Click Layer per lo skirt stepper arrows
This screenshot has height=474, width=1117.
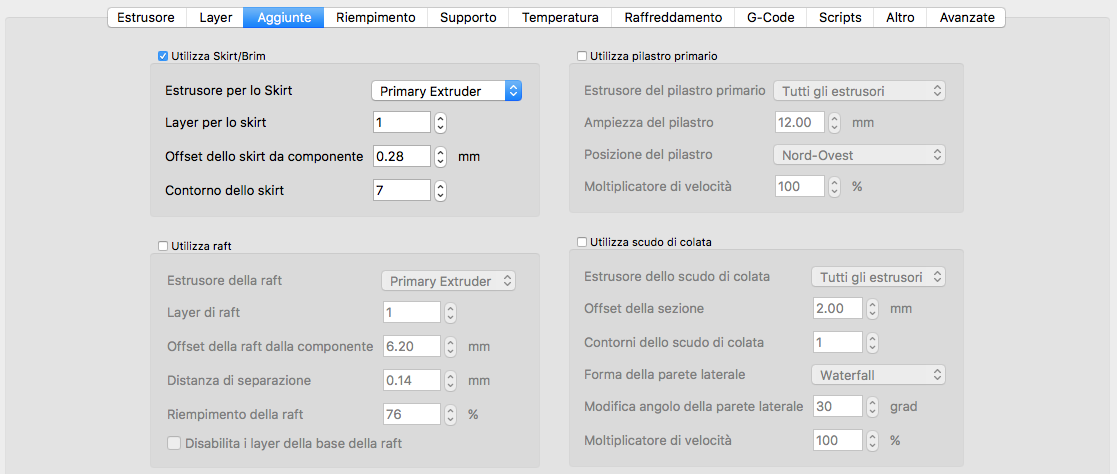tap(441, 123)
